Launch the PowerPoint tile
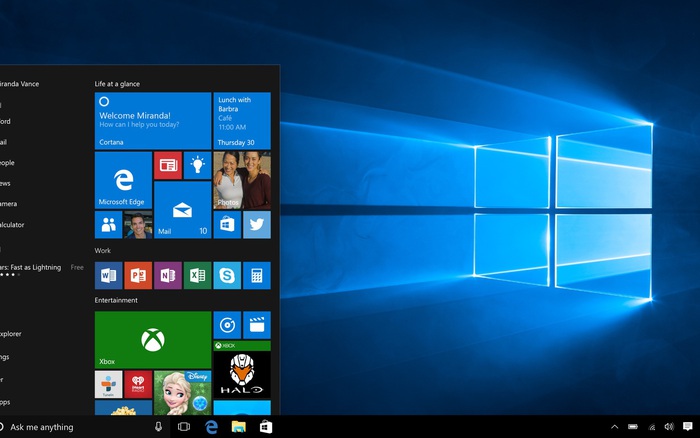This screenshot has height=438, width=700. coord(138,275)
